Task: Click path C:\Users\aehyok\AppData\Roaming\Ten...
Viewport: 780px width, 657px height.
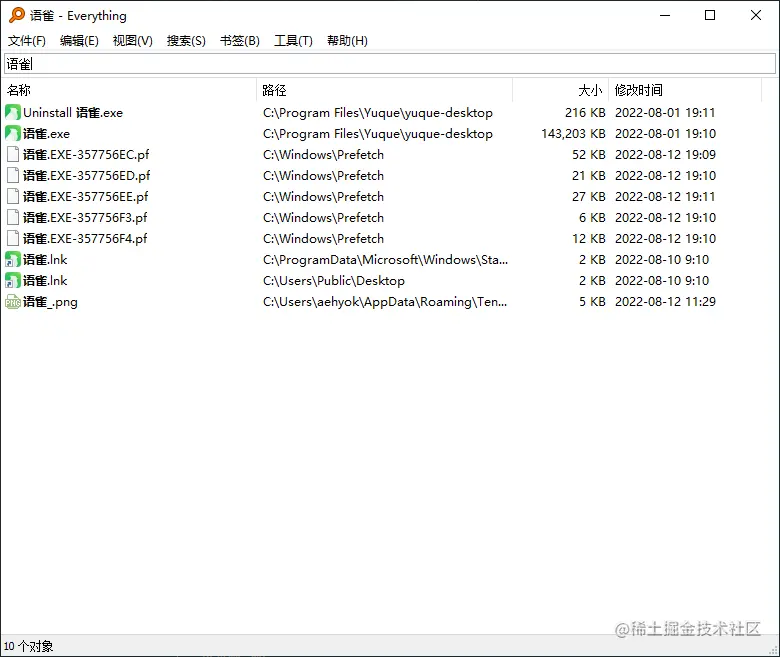Action: (385, 302)
